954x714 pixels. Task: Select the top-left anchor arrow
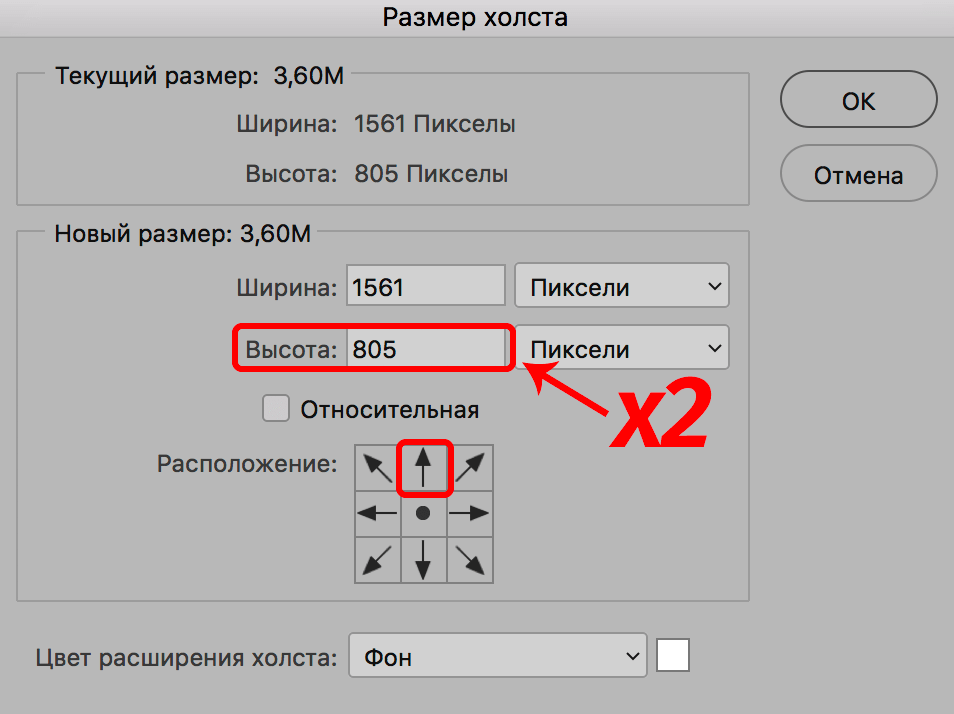pos(377,467)
